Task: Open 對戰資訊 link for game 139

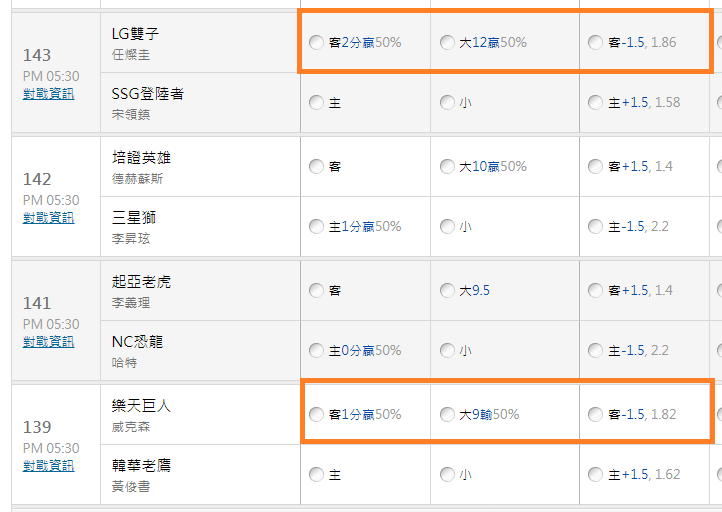Action: click(x=48, y=465)
